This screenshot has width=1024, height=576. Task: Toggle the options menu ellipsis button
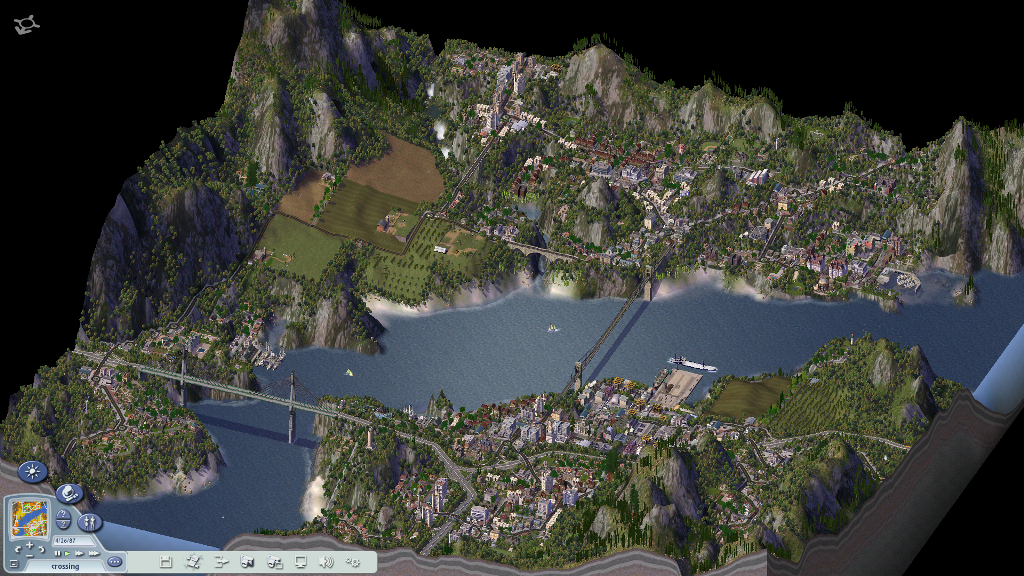point(115,562)
